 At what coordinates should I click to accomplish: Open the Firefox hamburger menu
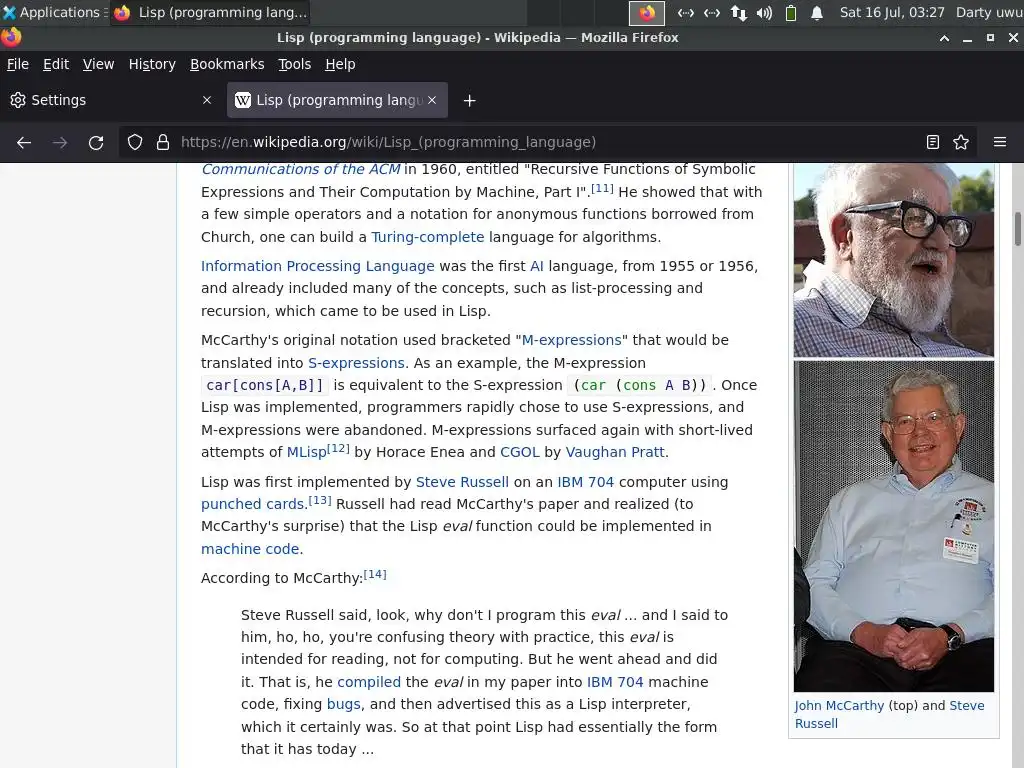pos(1000,142)
